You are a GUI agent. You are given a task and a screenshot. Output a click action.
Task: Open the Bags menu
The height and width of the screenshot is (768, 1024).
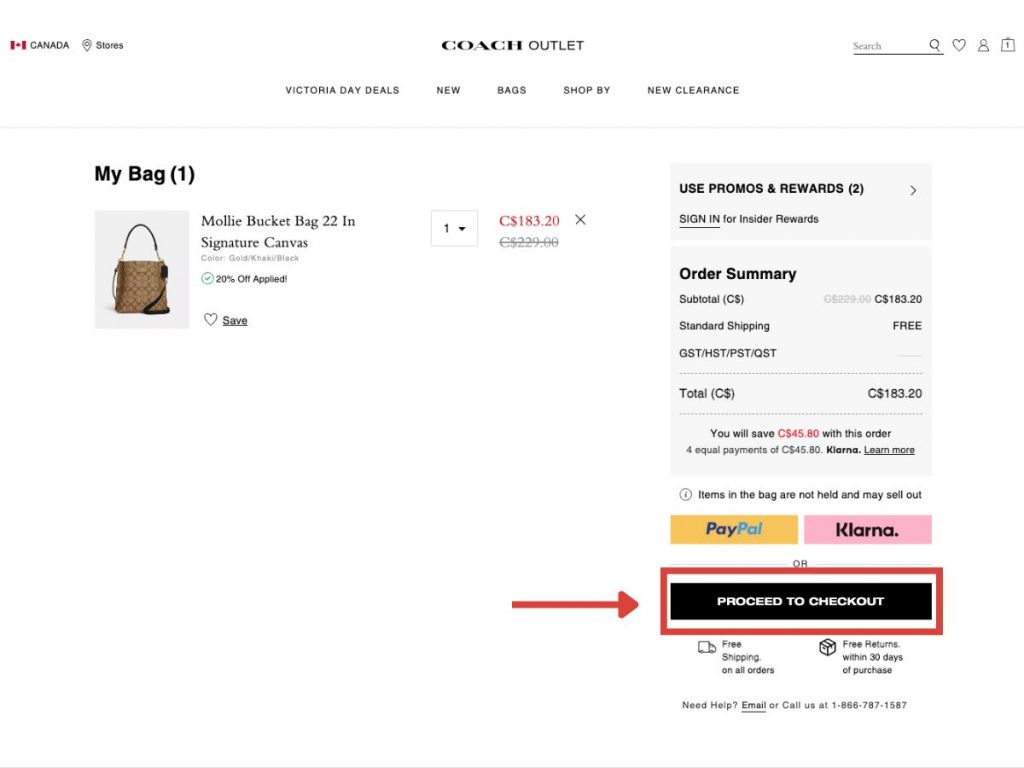click(511, 90)
